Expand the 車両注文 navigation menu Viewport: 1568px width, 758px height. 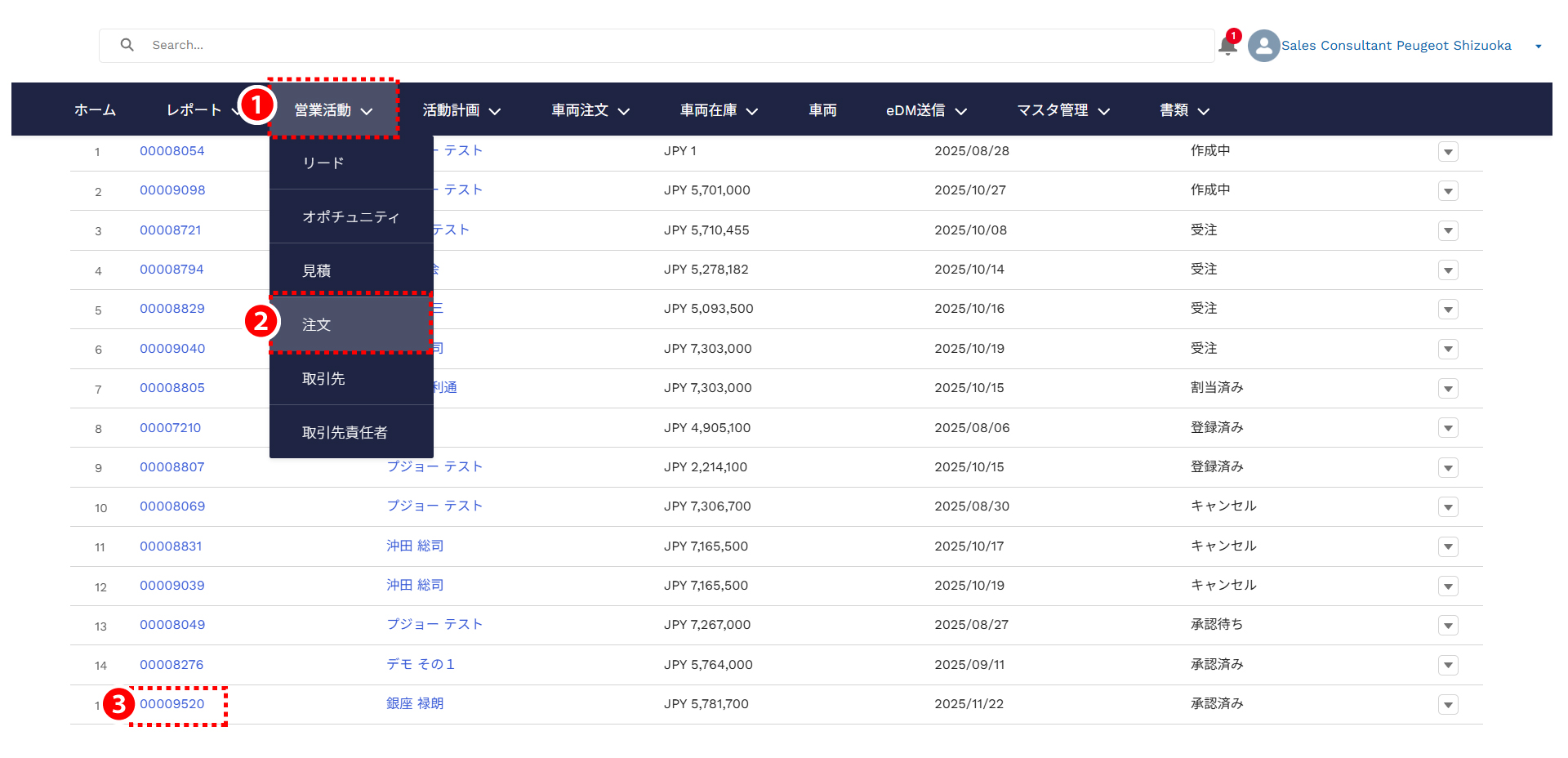(590, 110)
